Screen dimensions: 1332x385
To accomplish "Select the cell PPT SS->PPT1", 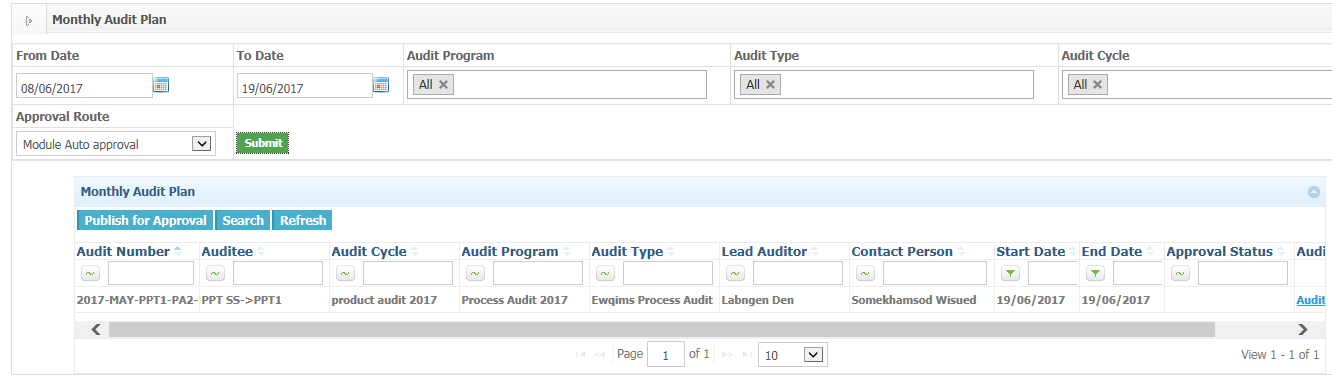I will point(264,300).
